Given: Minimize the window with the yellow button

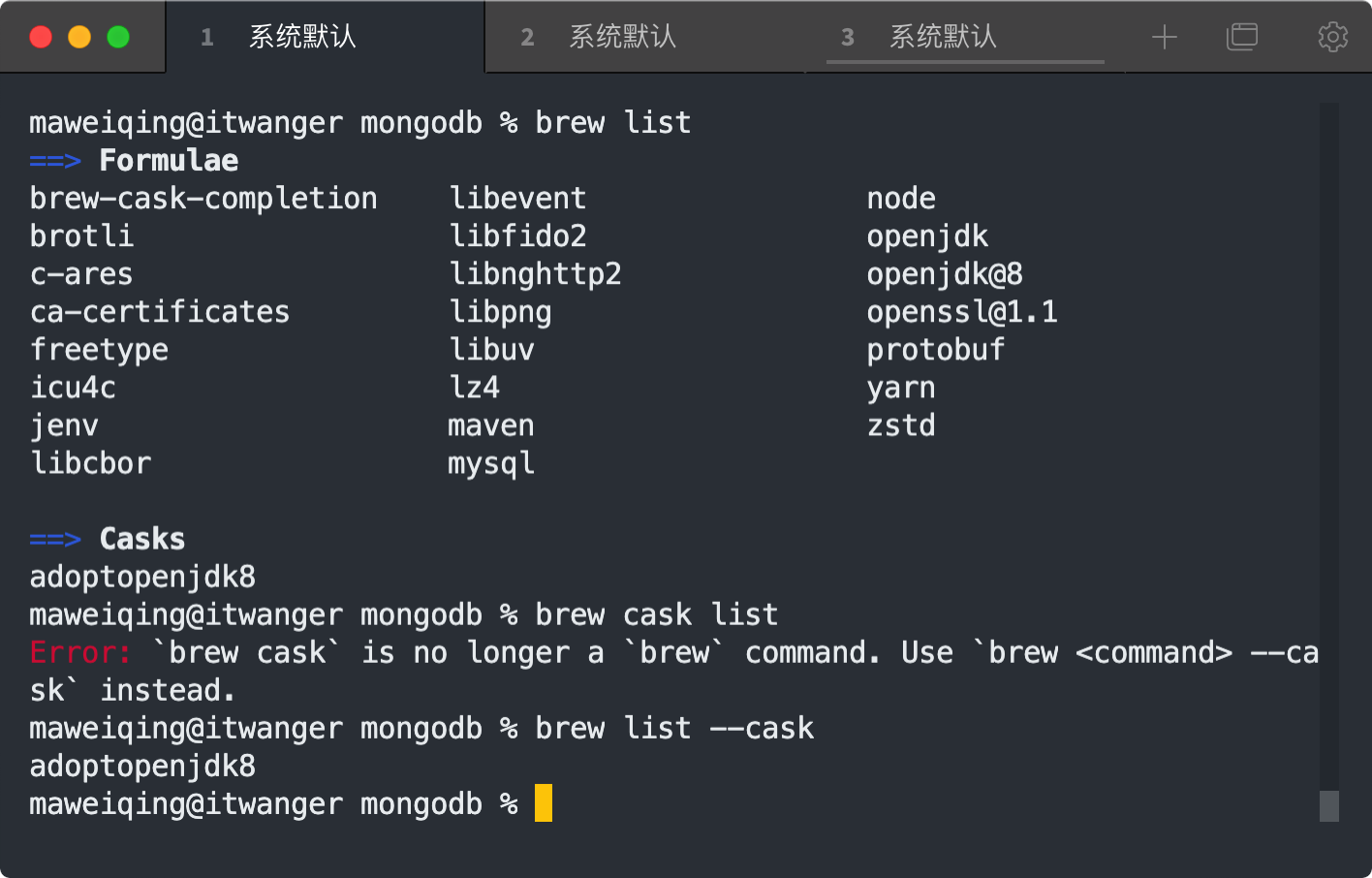Looking at the screenshot, I should [x=79, y=38].
